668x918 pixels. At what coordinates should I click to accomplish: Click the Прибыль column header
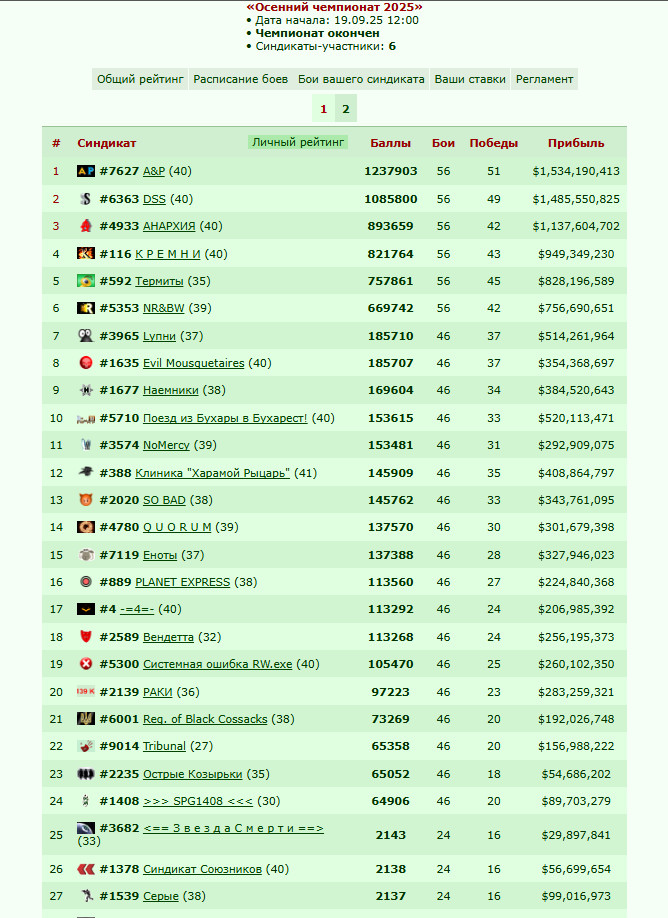pyautogui.click(x=576, y=143)
